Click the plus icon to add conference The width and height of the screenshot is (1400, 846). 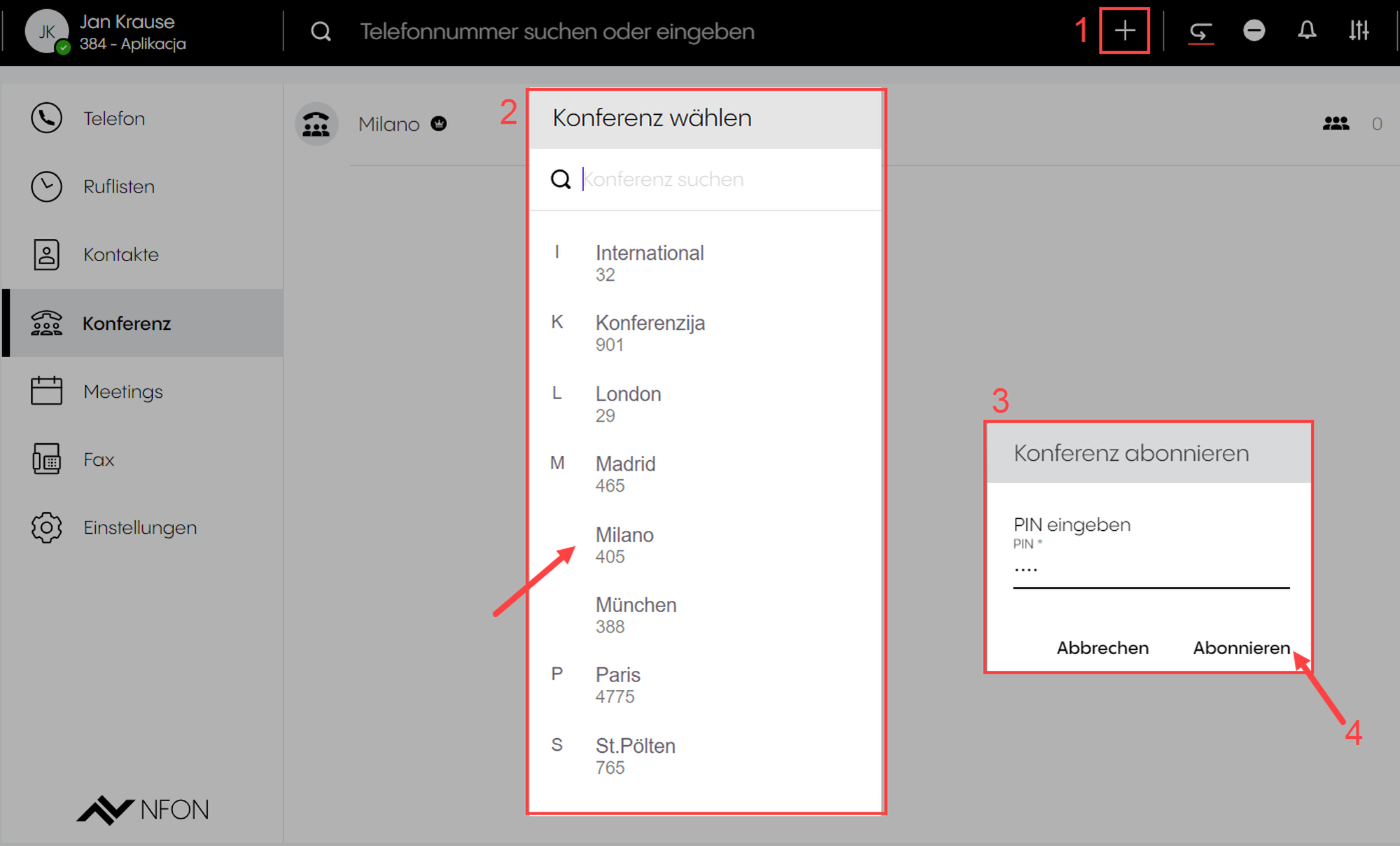coord(1124,31)
